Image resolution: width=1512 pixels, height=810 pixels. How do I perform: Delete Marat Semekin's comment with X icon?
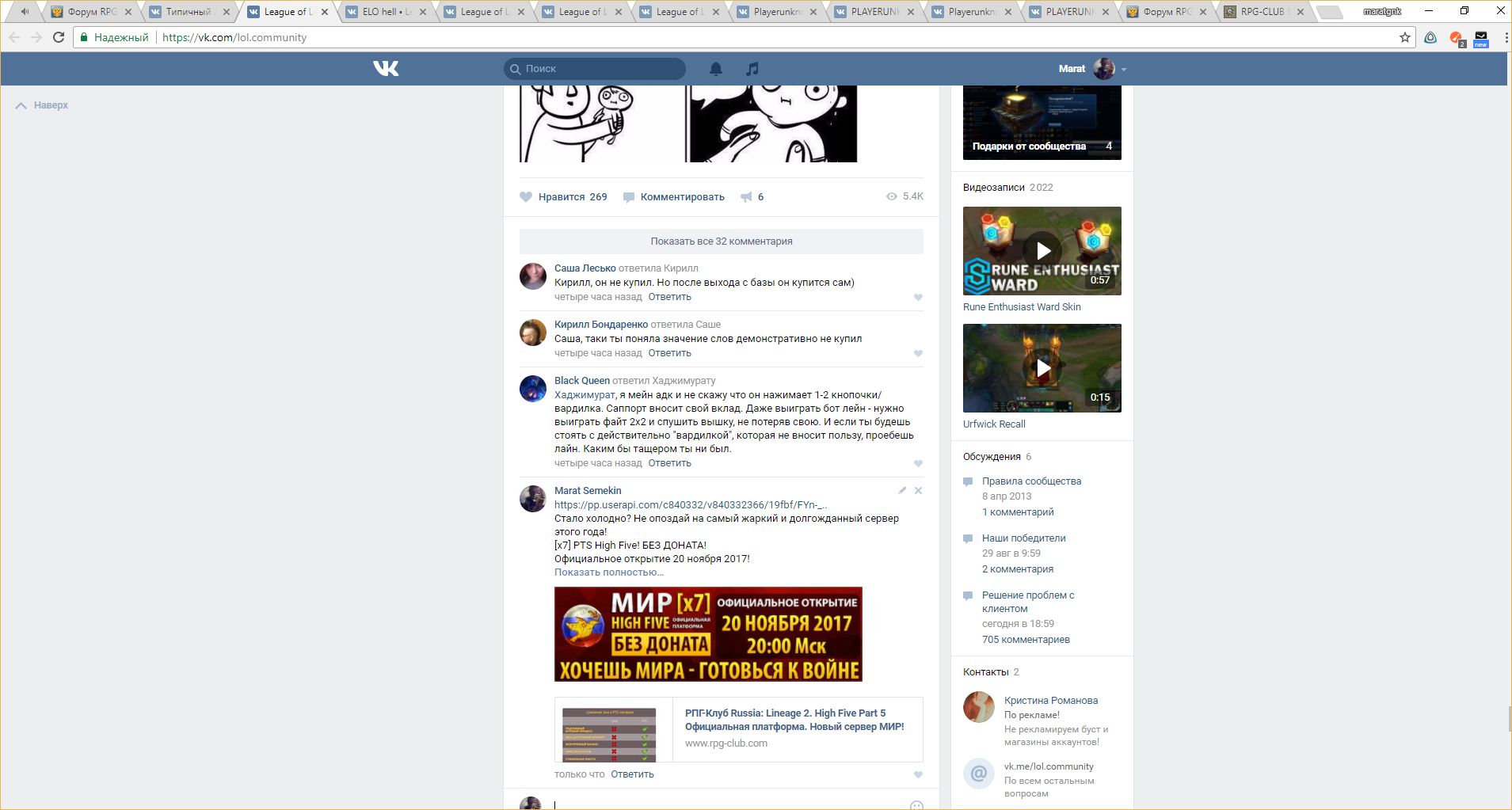coord(918,491)
